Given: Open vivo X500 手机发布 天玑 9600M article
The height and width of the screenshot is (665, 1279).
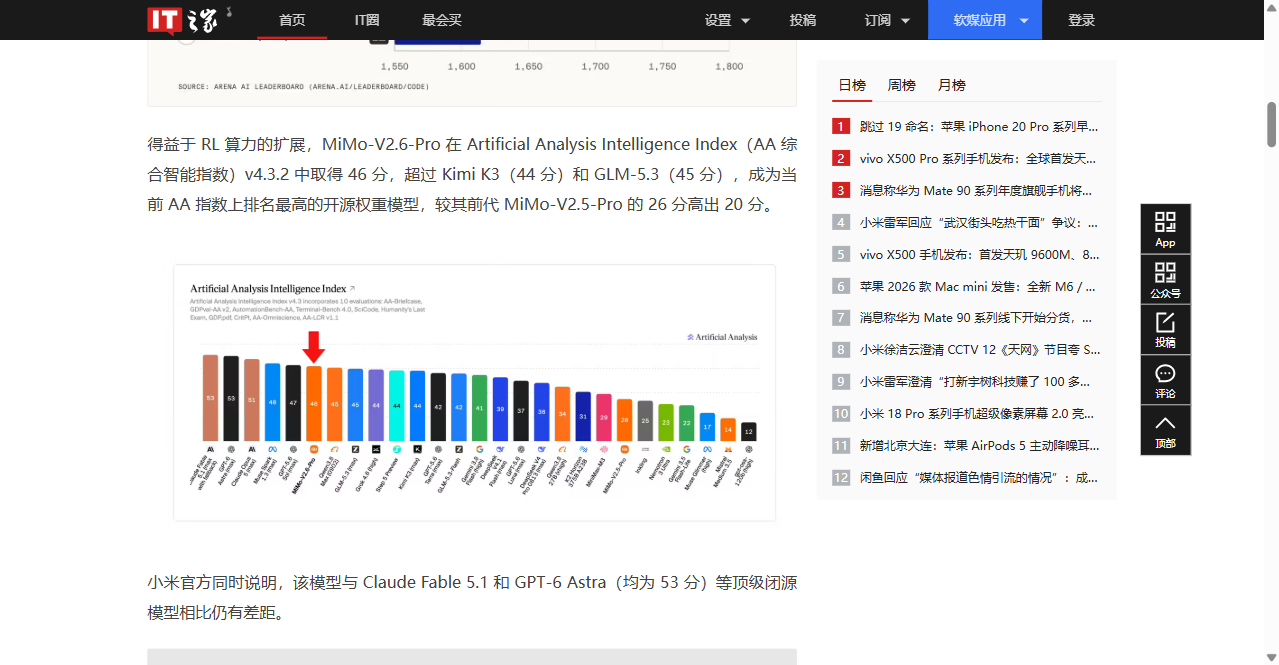Looking at the screenshot, I should tap(979, 254).
